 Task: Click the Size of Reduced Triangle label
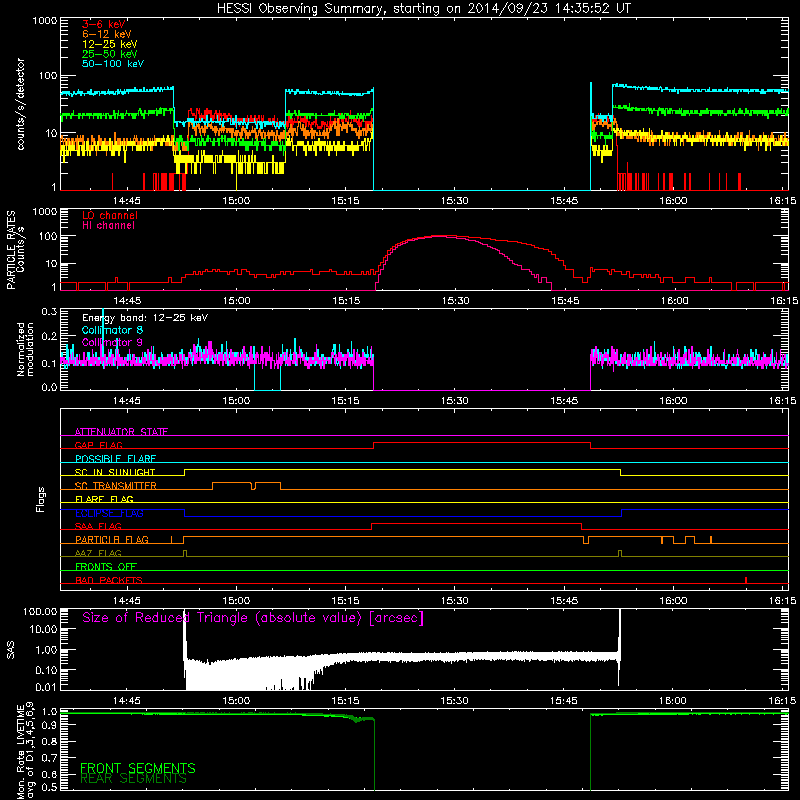point(253,618)
